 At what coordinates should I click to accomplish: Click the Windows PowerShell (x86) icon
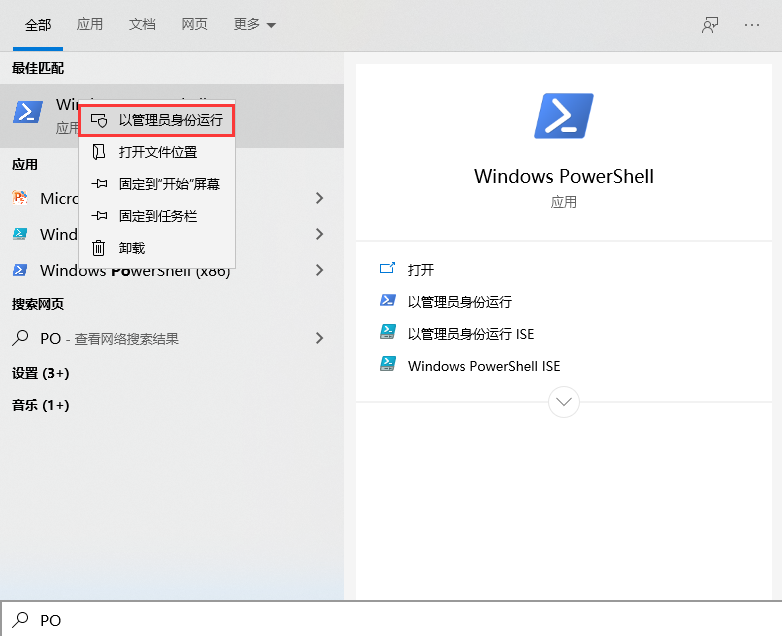pos(20,270)
